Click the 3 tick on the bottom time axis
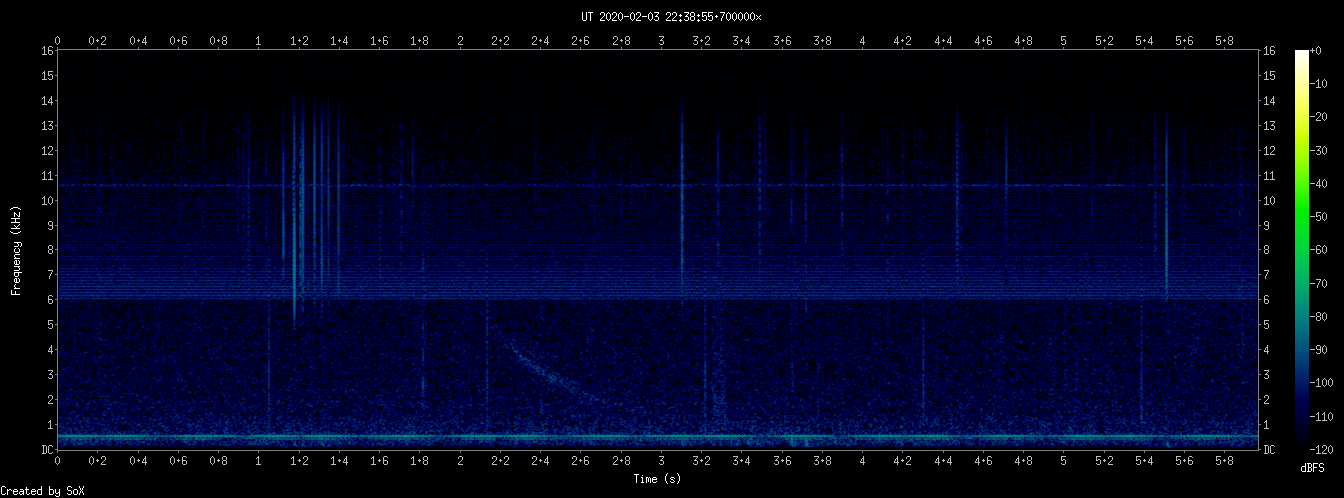1344x498 pixels. click(x=661, y=461)
